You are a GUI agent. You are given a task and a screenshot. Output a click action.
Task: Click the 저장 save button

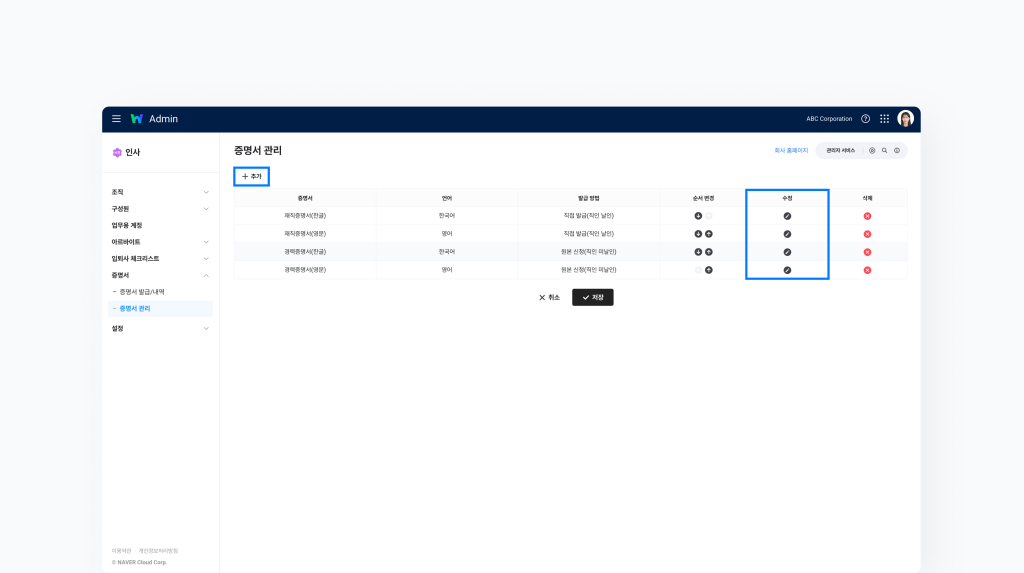pyautogui.click(x=592, y=297)
